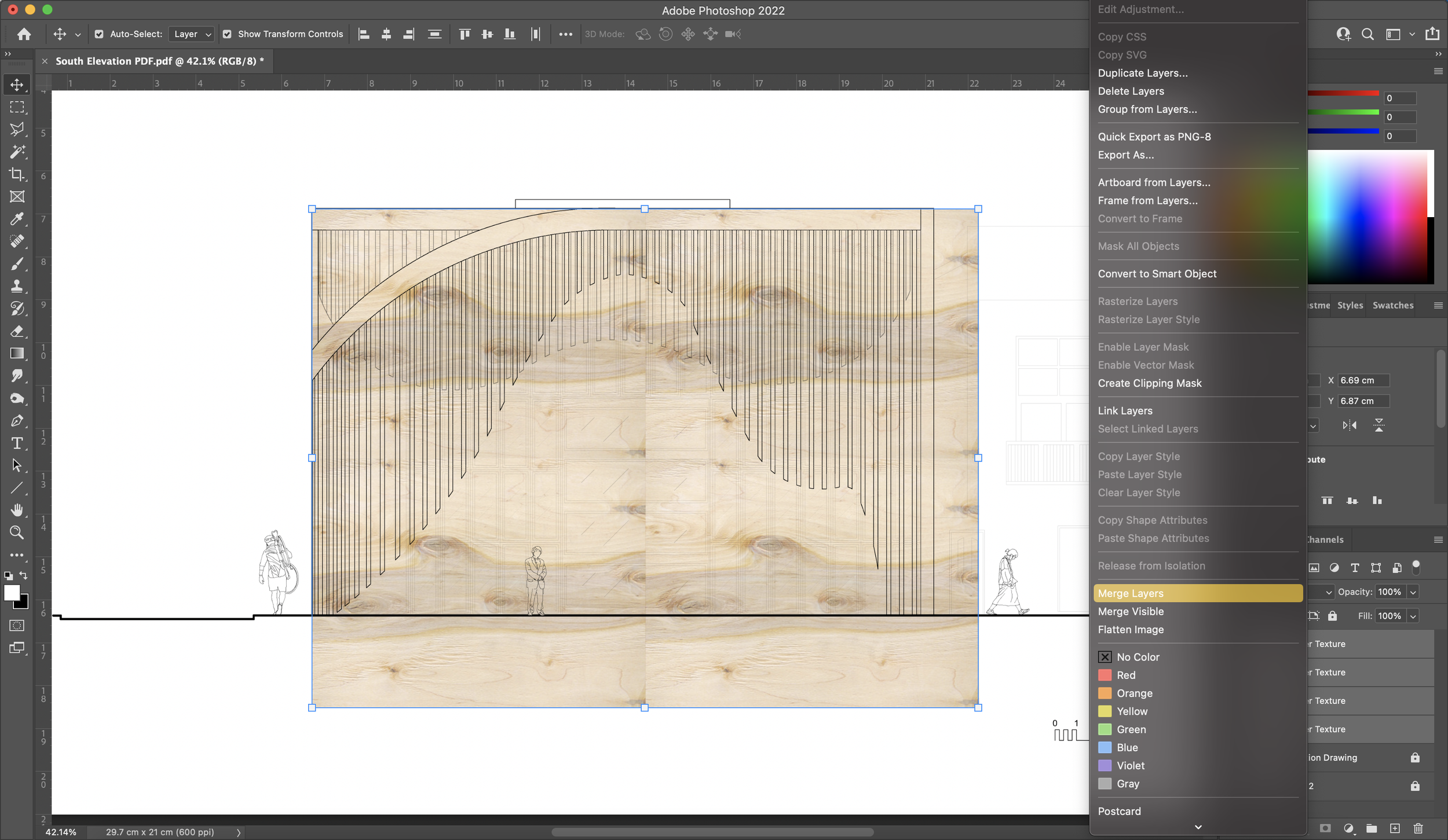
Task: Click the X position input field
Action: pos(1363,380)
